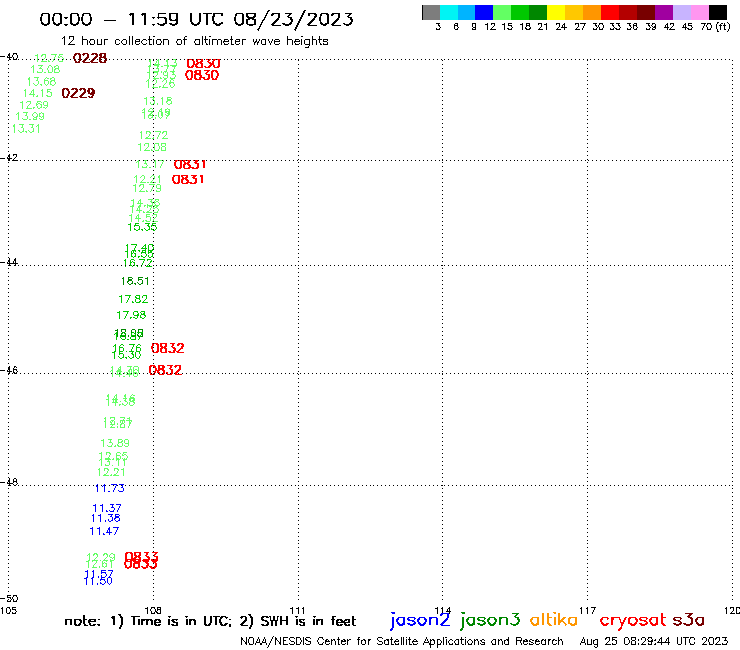
Task: Click the latitude axis label '-50'
Action: (x=9, y=599)
